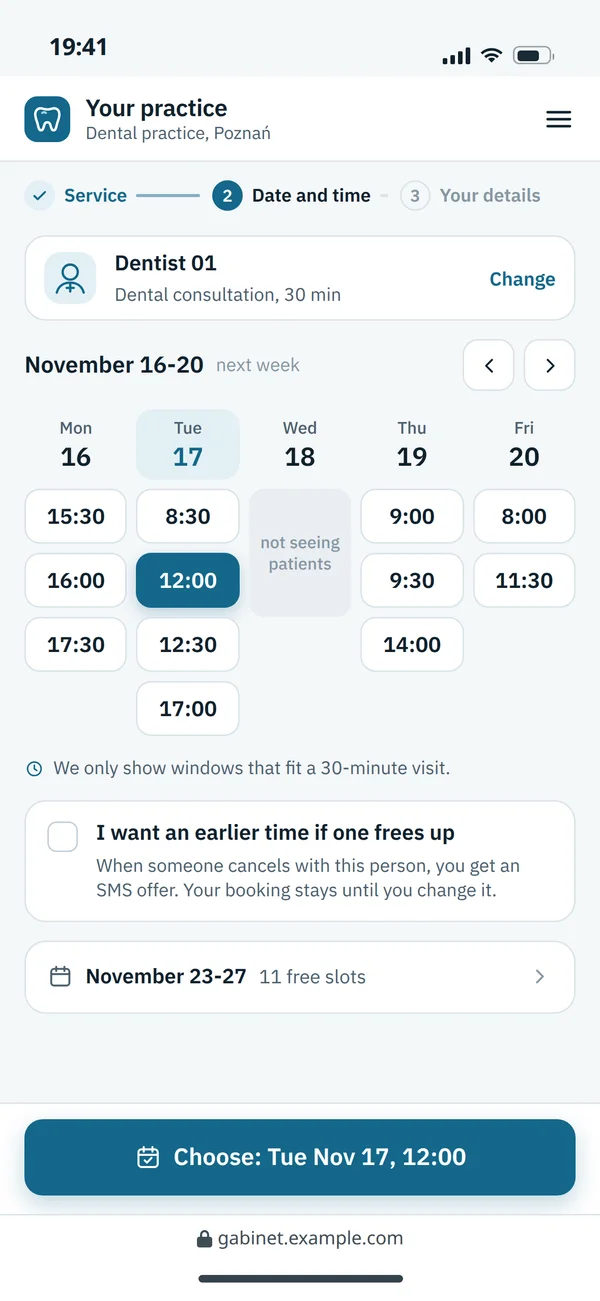The height and width of the screenshot is (1301, 600).
Task: Select the Tuesday 12:00 time slot
Action: [188, 580]
